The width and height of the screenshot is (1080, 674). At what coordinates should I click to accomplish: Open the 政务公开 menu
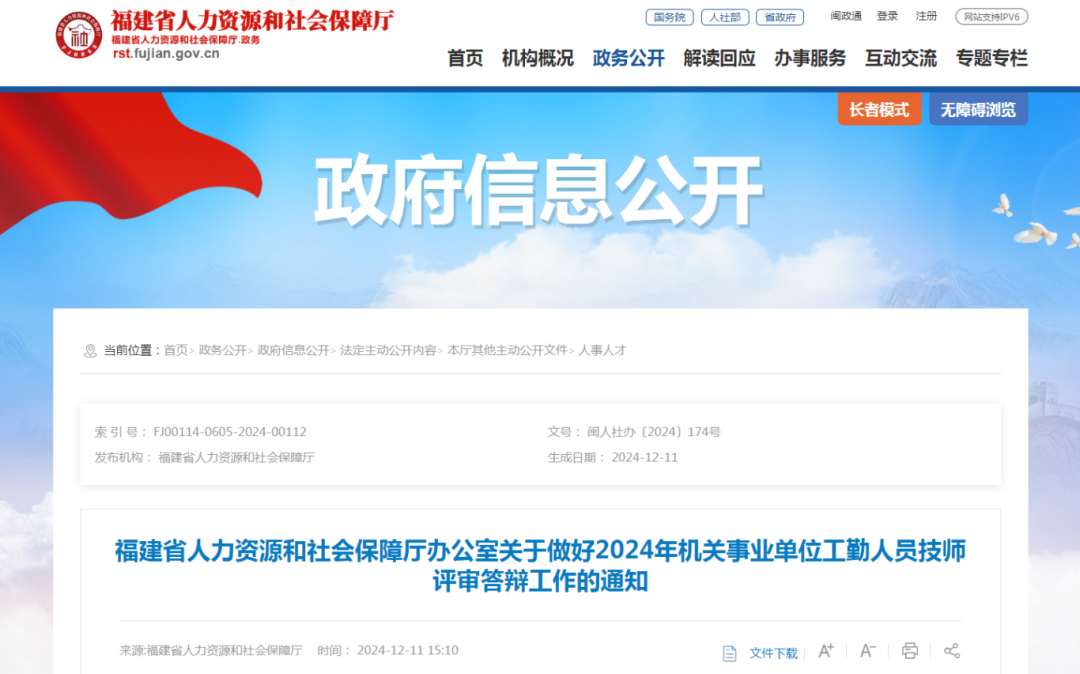click(628, 59)
